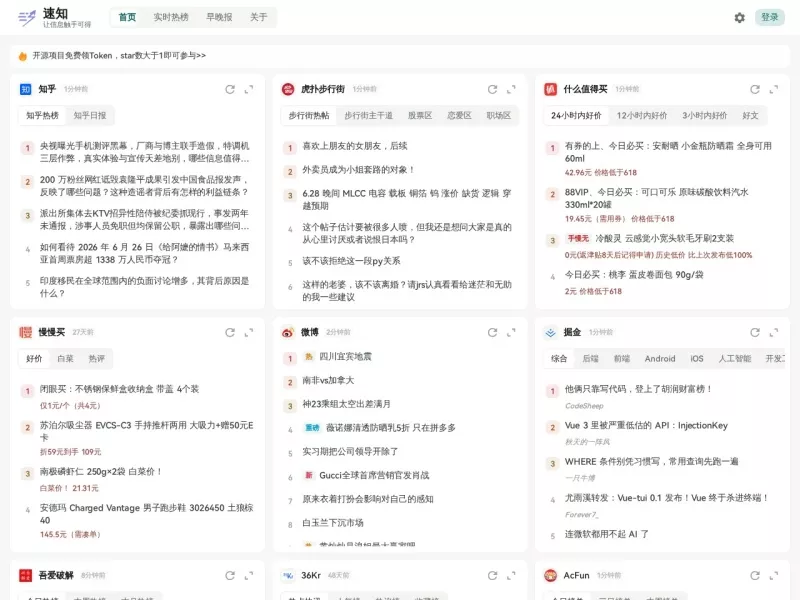Expand the 虎扑步行街 card fullscreen
Viewport: 800px width, 600px height.
(x=511, y=89)
